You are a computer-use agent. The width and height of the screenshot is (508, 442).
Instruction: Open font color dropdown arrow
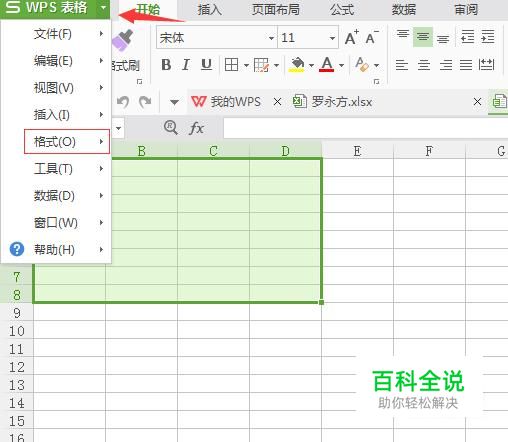point(341,65)
